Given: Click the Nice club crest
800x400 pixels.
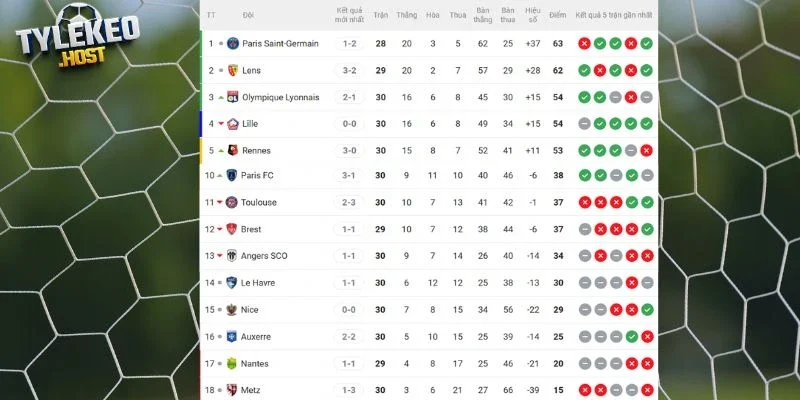Looking at the screenshot, I should pos(233,310).
